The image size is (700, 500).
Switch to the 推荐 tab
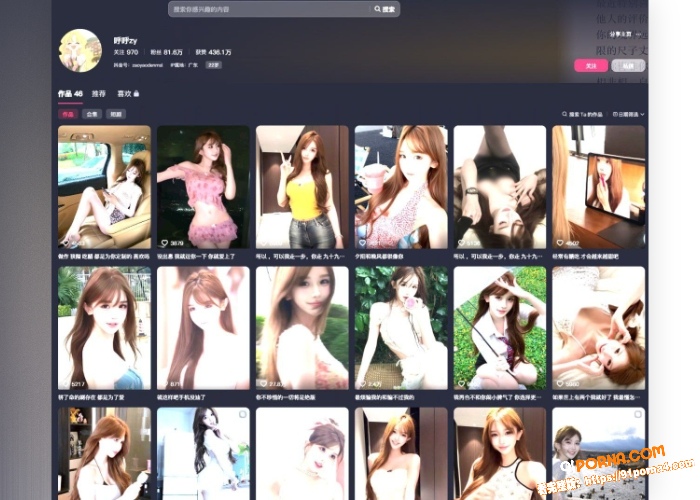pyautogui.click(x=99, y=94)
